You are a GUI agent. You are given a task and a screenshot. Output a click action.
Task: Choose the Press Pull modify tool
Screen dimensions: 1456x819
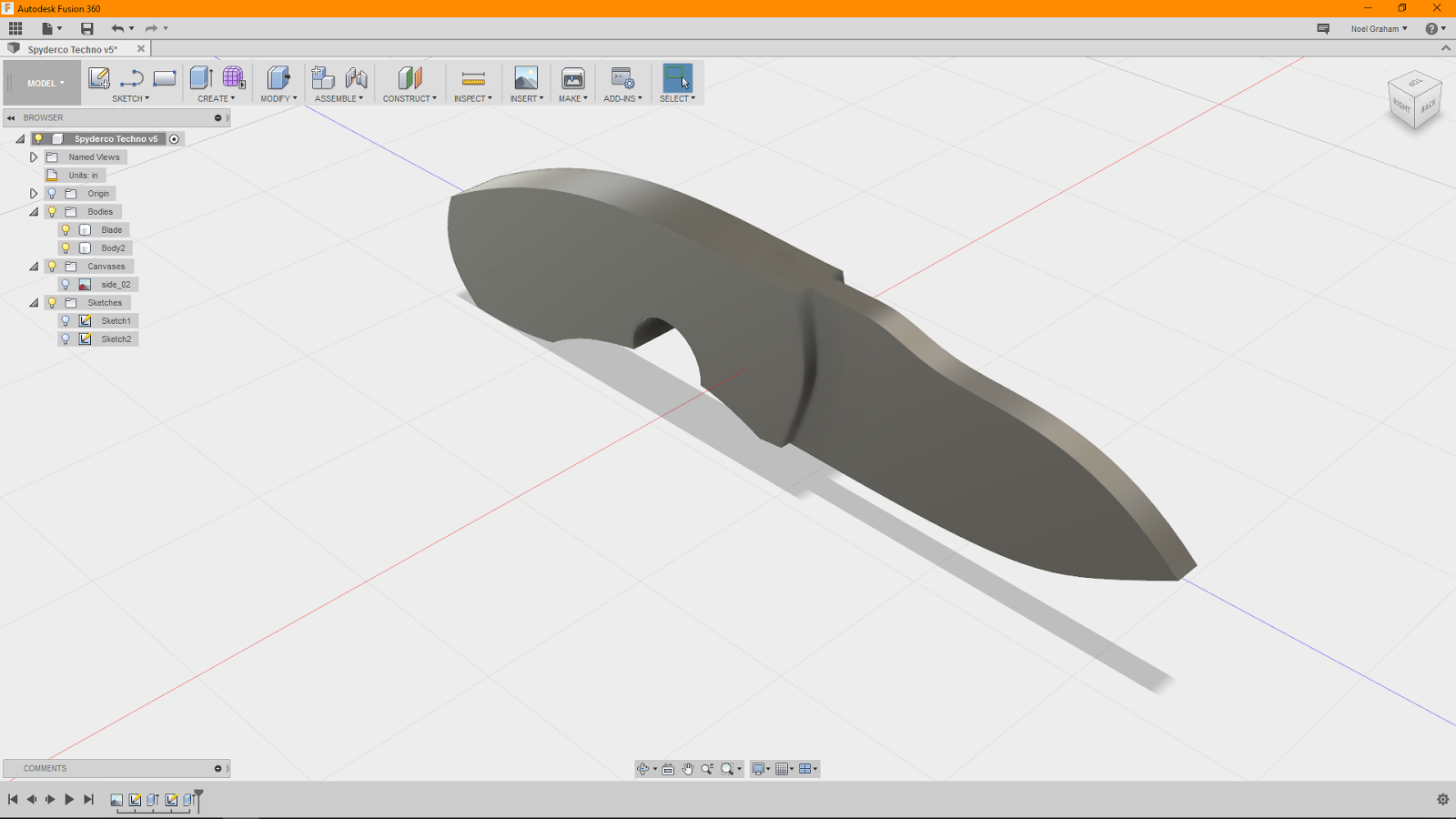tap(278, 78)
